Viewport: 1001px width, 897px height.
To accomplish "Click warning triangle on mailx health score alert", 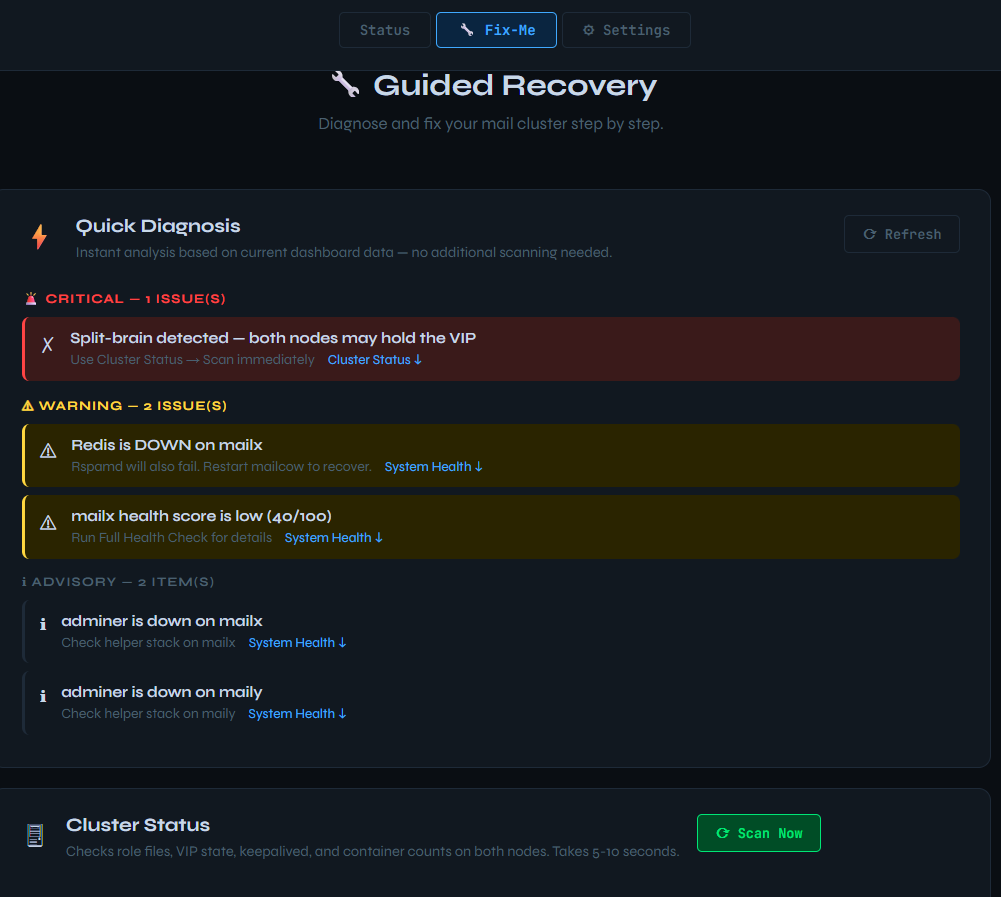I will point(48,523).
